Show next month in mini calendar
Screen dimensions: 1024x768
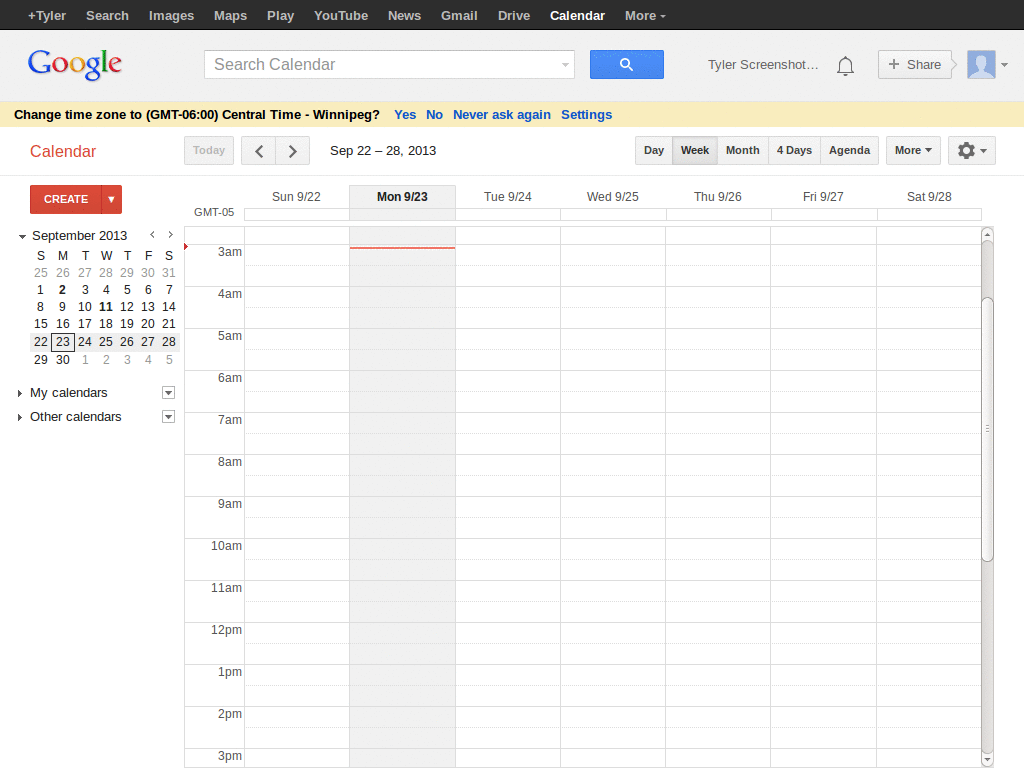point(170,234)
